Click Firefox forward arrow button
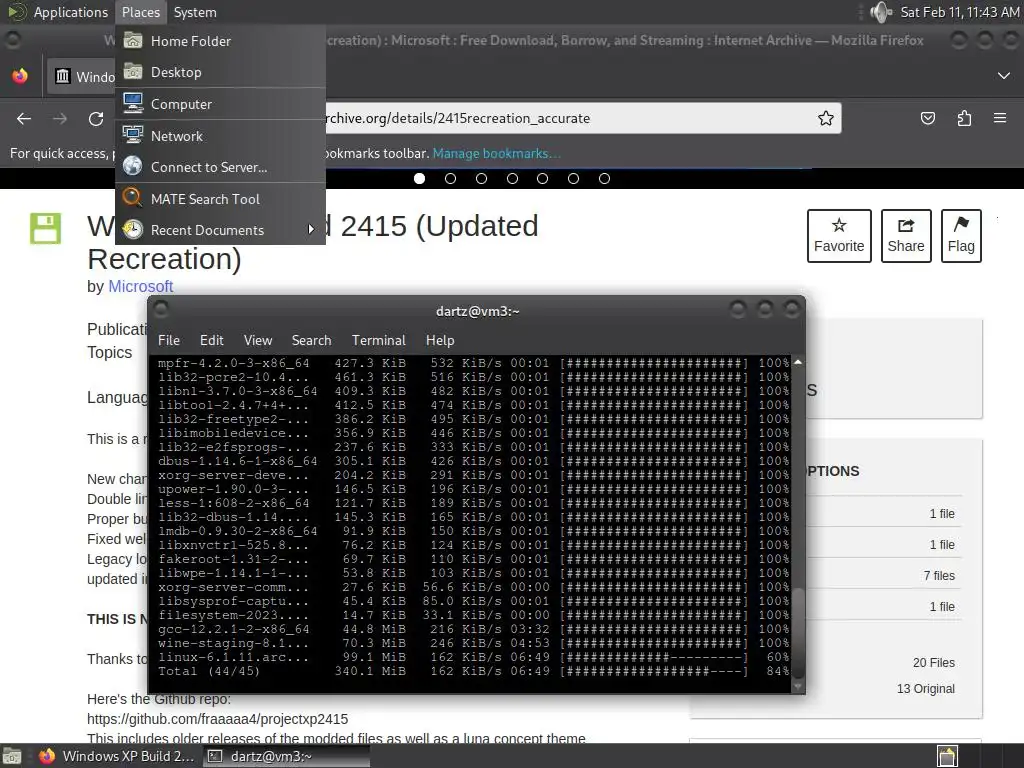 click(x=60, y=119)
